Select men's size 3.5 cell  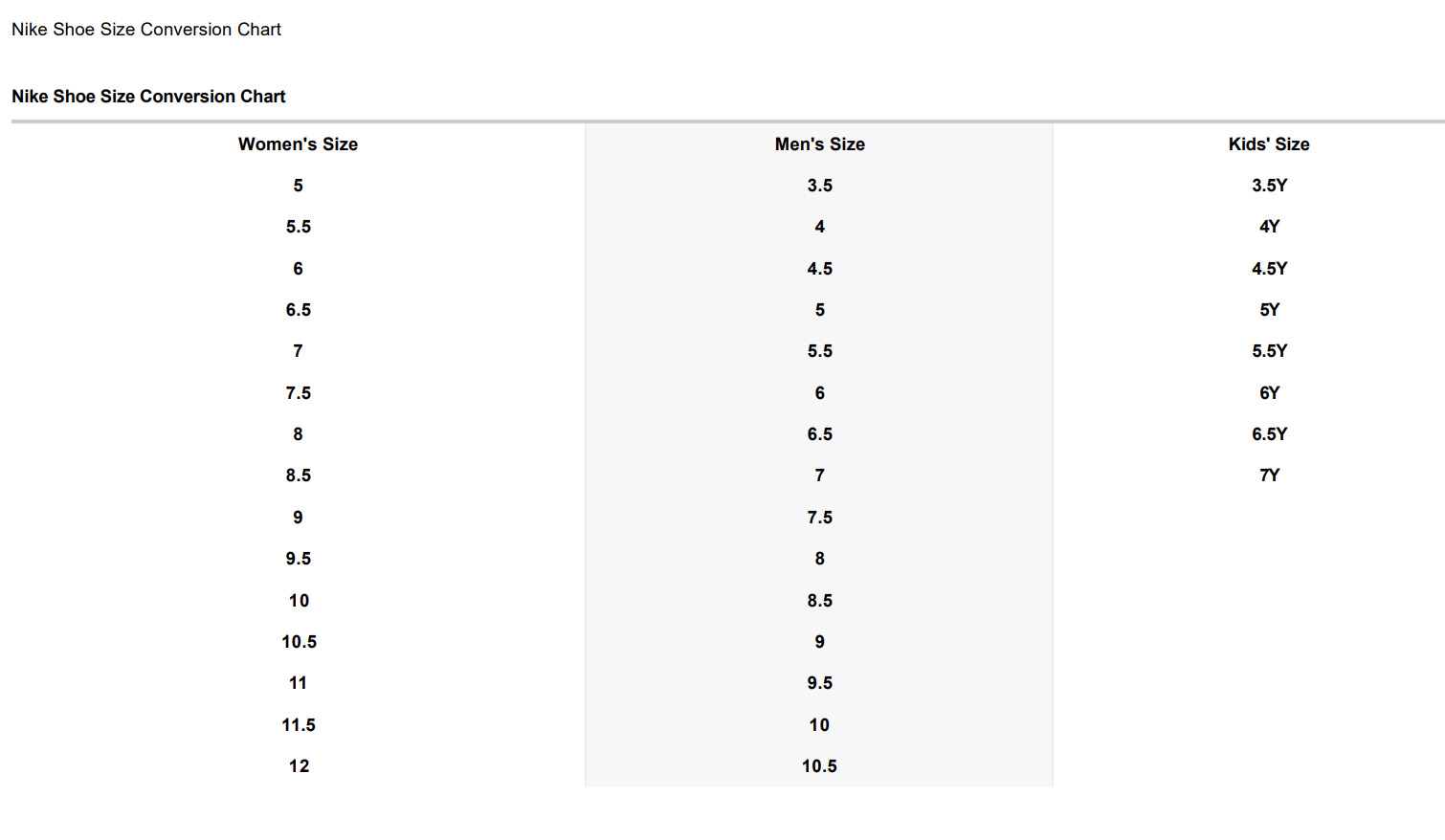coord(819,186)
